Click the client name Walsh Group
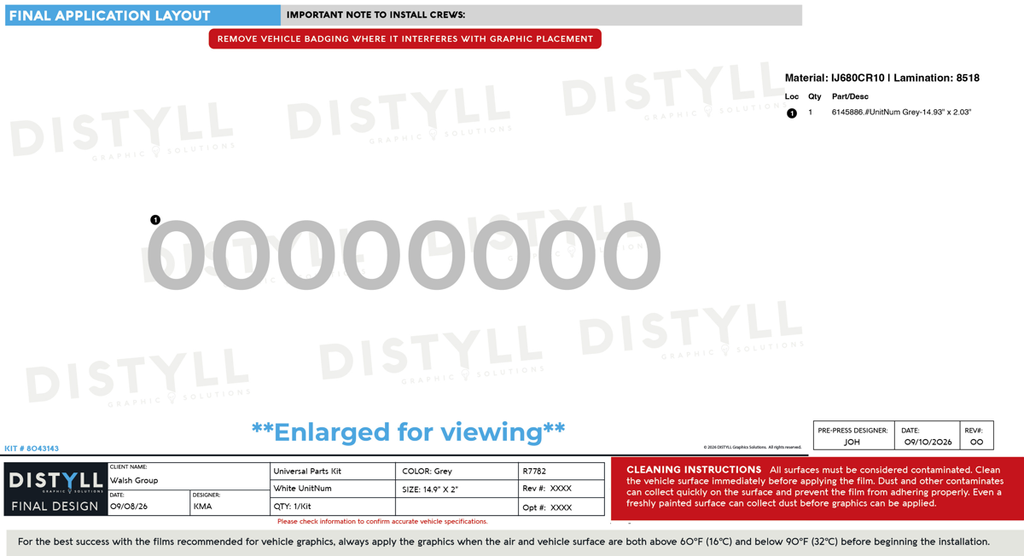The width and height of the screenshot is (1024, 556). (134, 480)
